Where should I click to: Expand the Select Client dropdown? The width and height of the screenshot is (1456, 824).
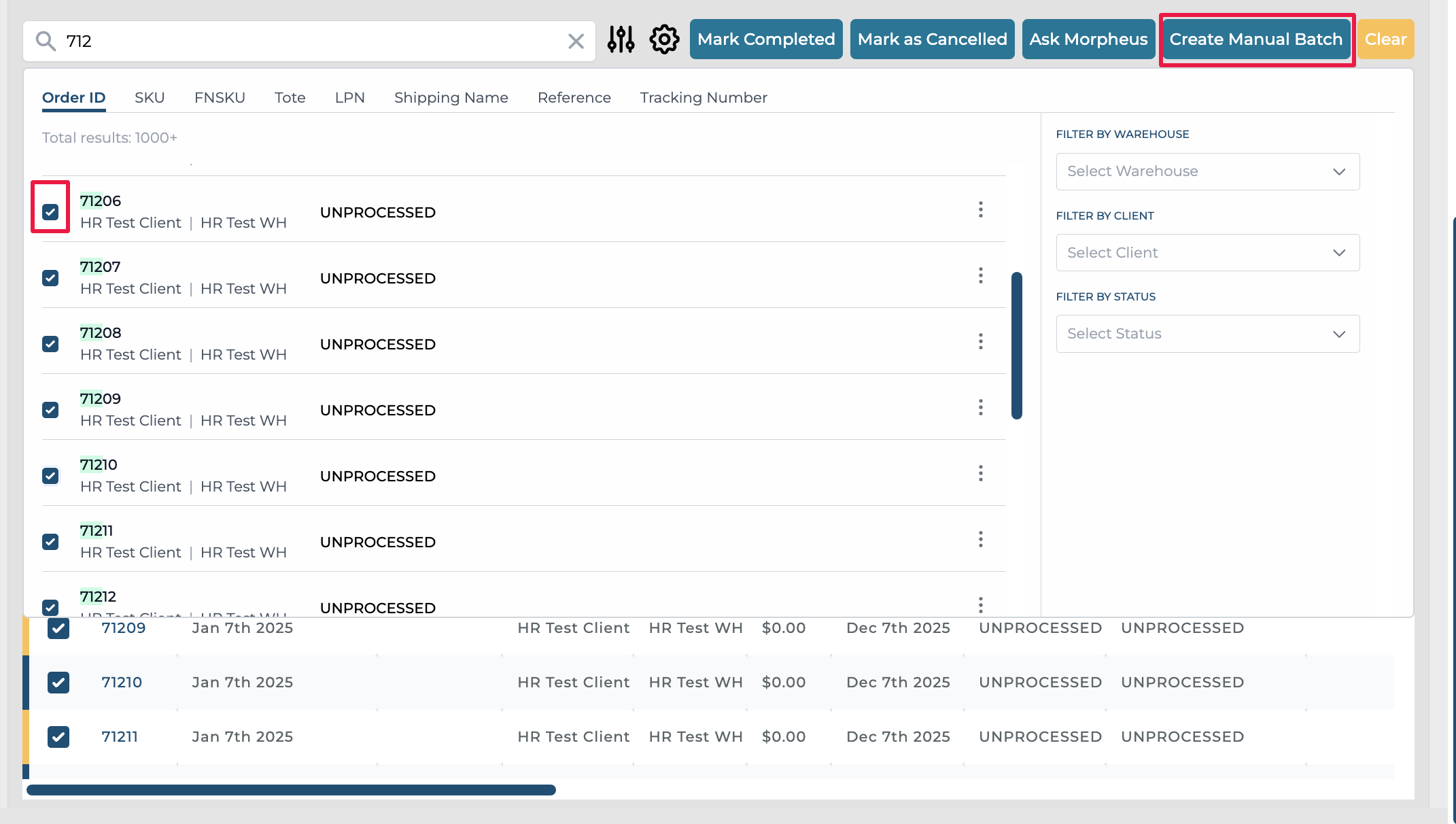click(x=1207, y=253)
